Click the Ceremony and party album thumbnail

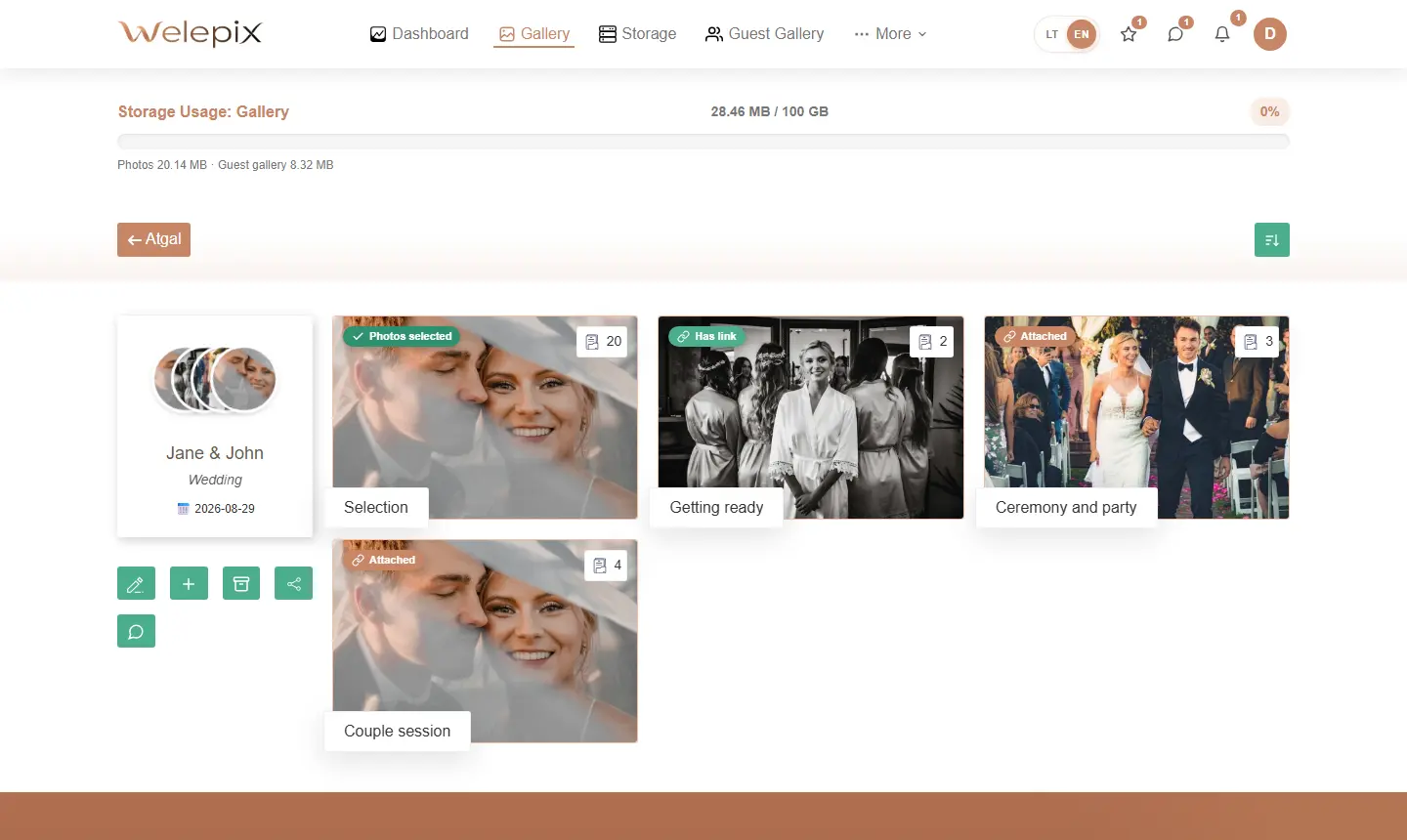[x=1136, y=417]
